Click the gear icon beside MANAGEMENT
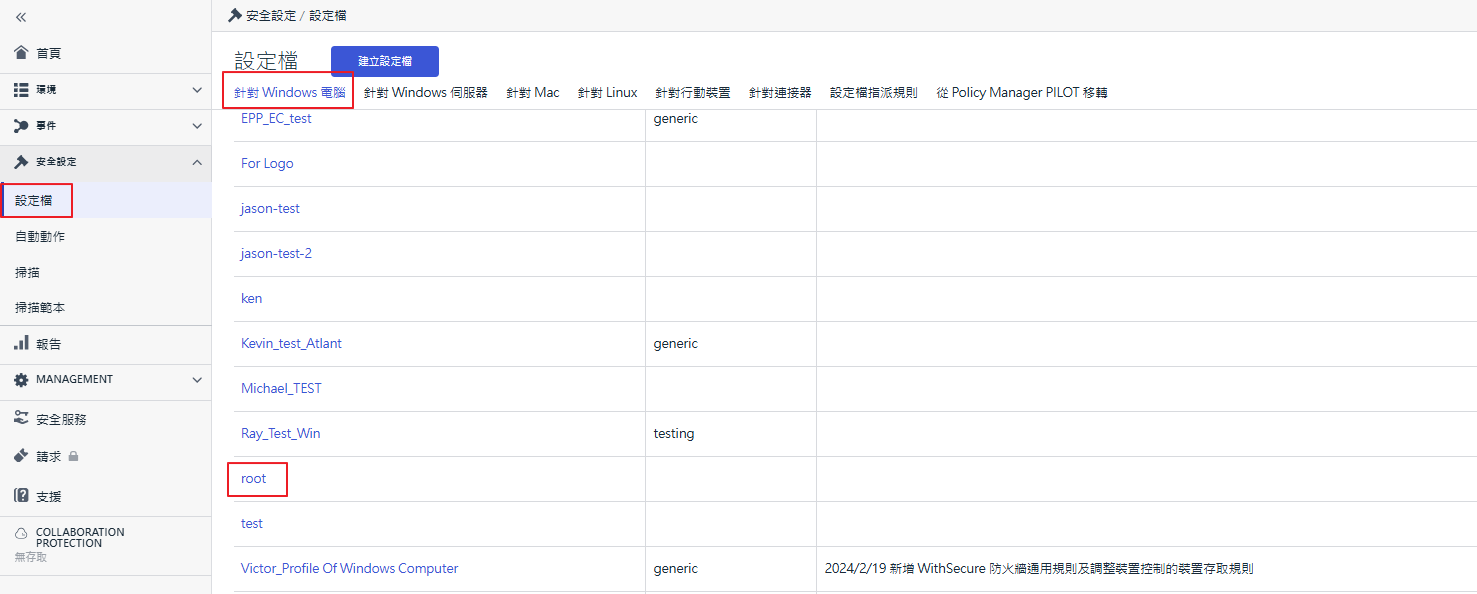1477x594 pixels. click(x=22, y=380)
